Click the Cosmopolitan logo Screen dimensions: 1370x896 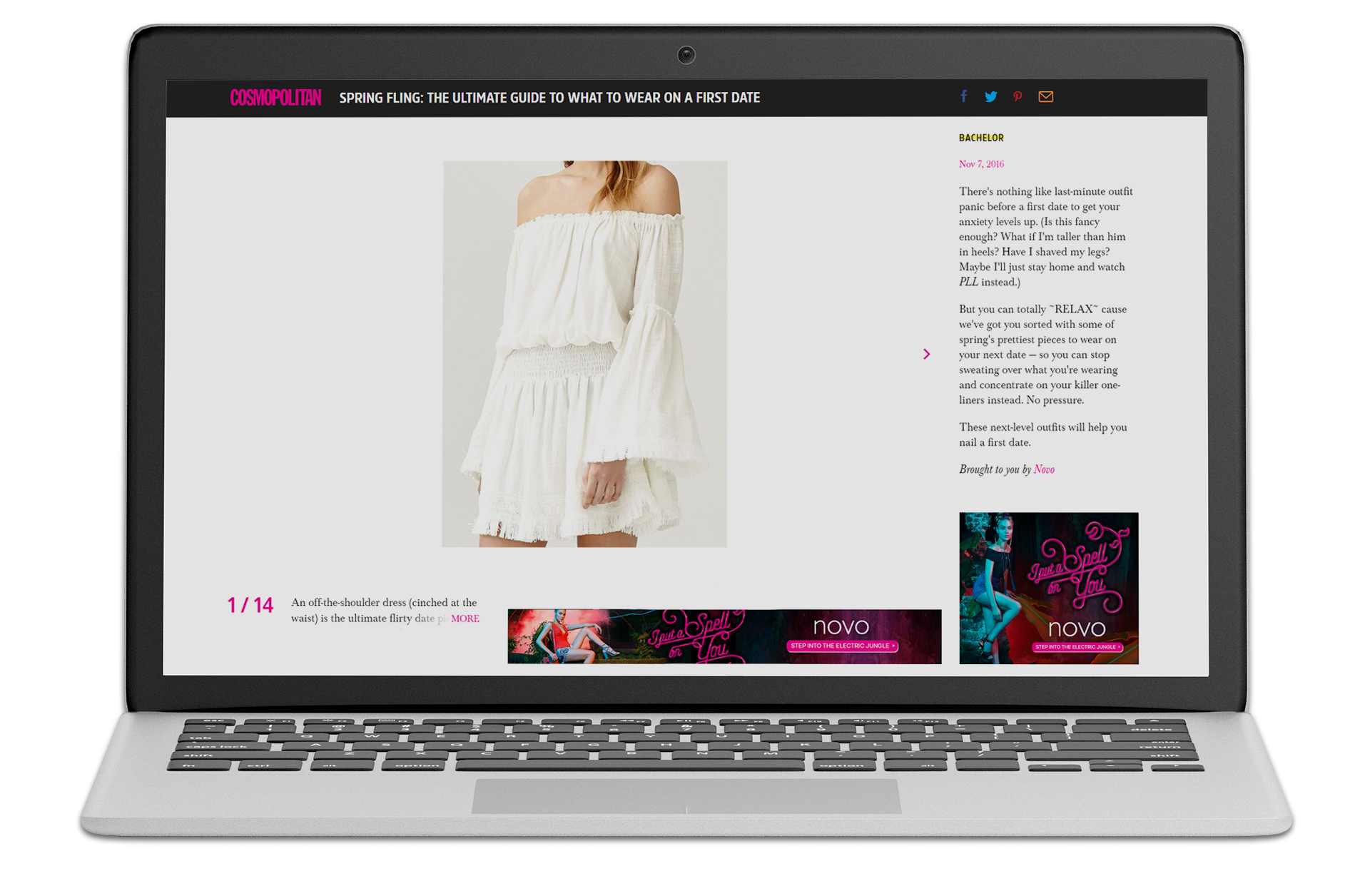275,98
